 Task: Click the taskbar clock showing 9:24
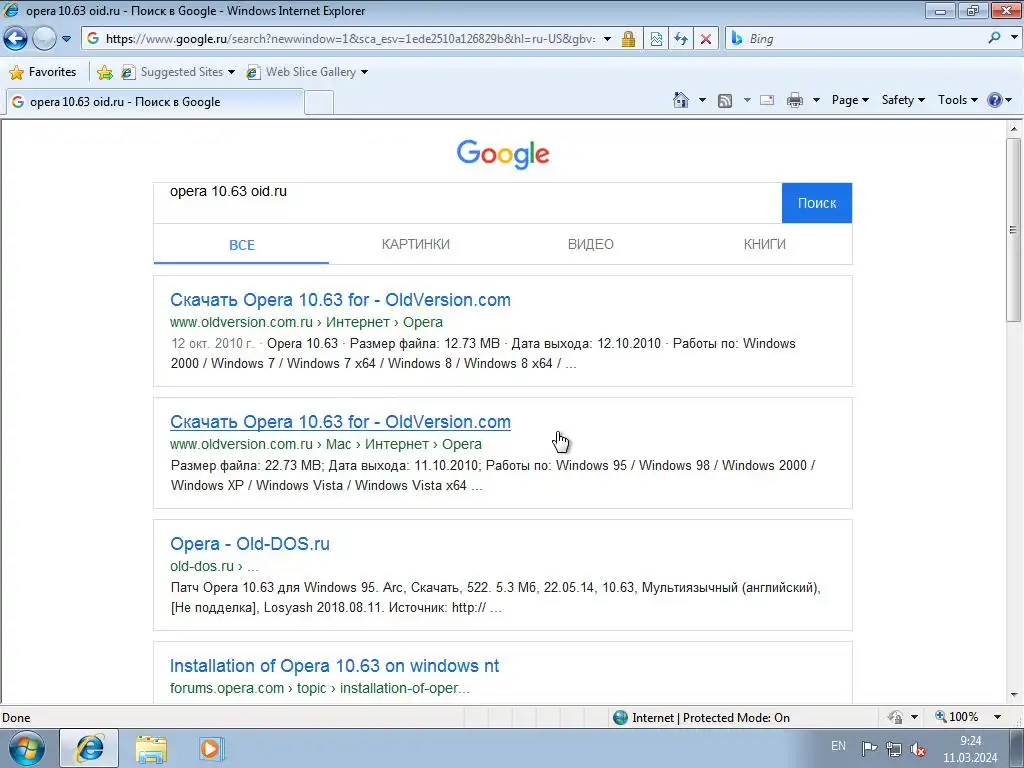tap(970, 749)
